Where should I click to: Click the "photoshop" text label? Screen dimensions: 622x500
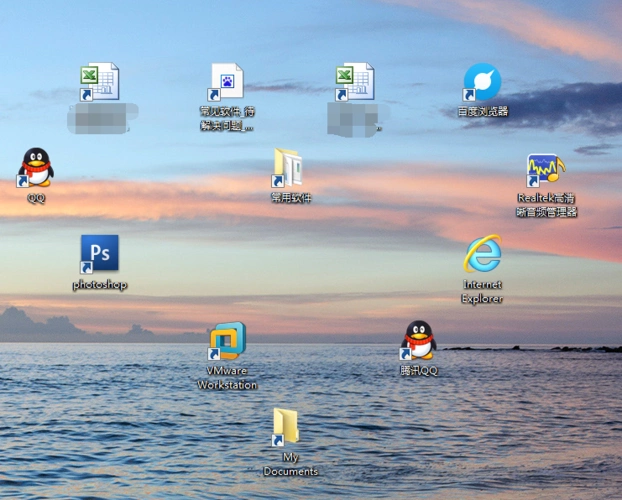coord(99,285)
